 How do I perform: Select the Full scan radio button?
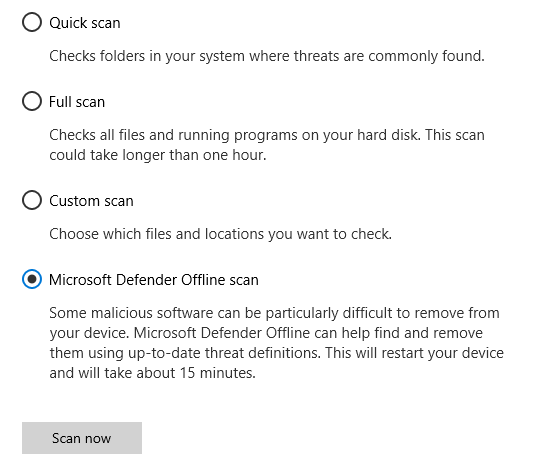pyautogui.click(x=32, y=101)
